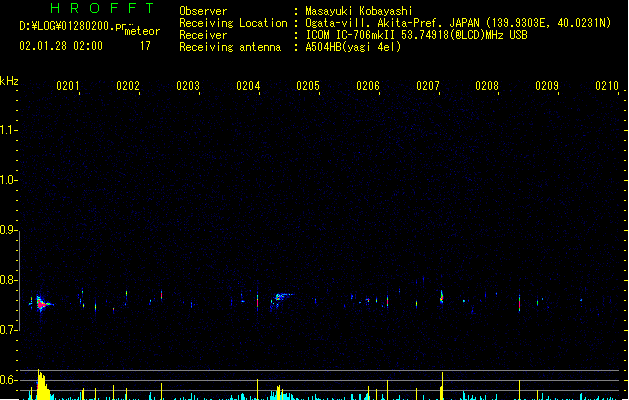Click the 0.9 kHz axis tick label

pyautogui.click(x=7, y=230)
